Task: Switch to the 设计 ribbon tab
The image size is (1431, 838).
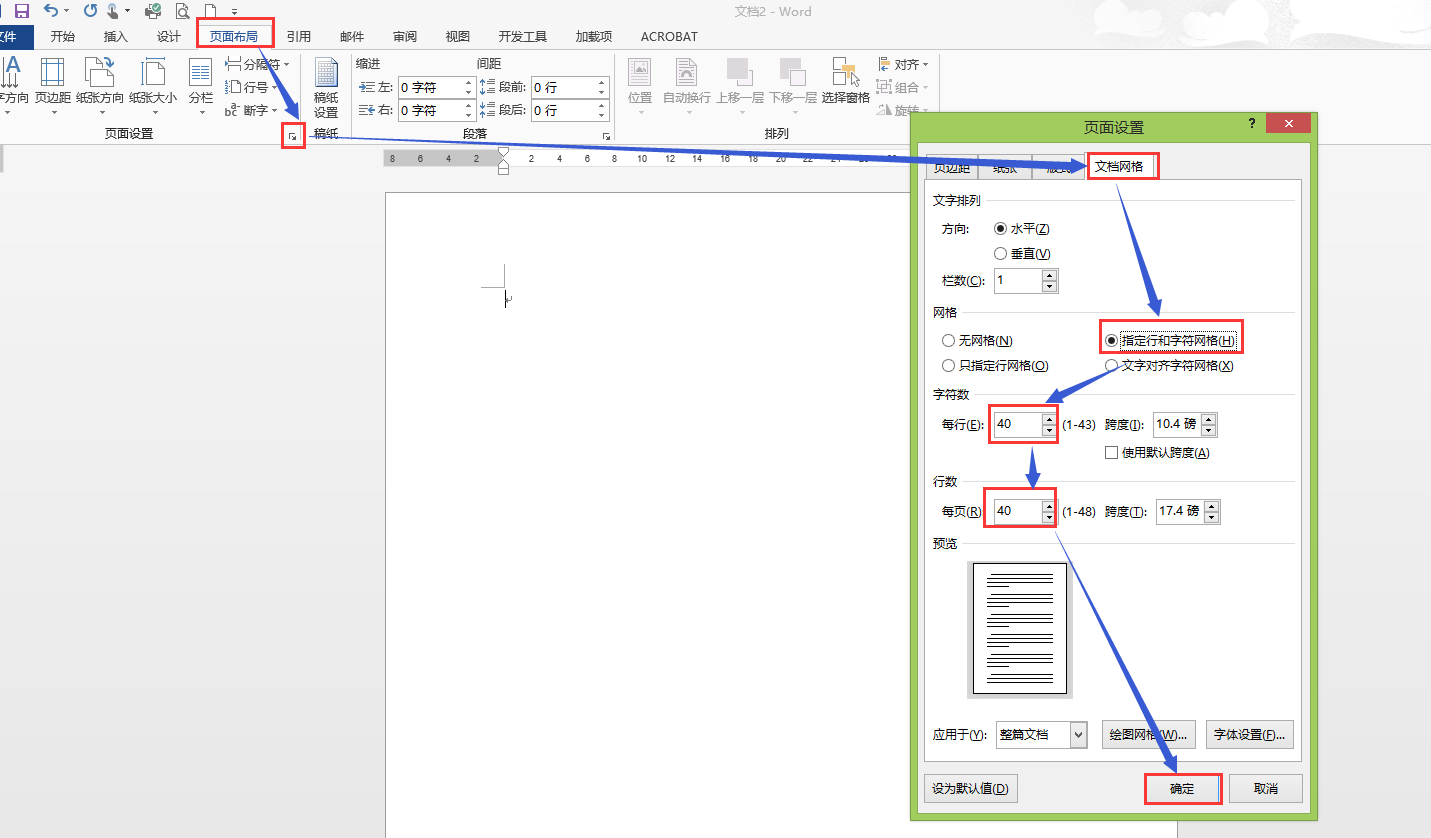Action: (169, 36)
